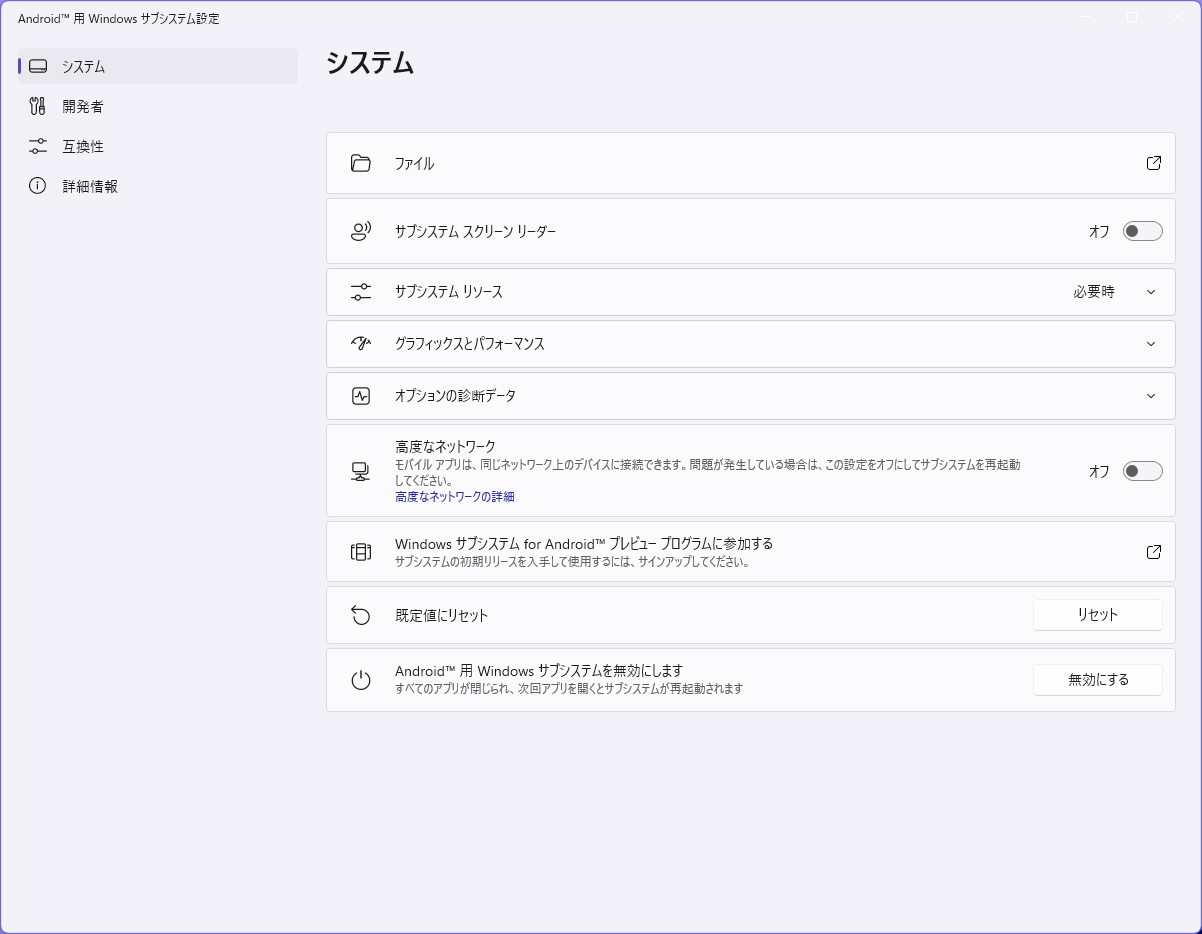Minimize the settings window
1202x934 pixels.
click(x=1086, y=17)
